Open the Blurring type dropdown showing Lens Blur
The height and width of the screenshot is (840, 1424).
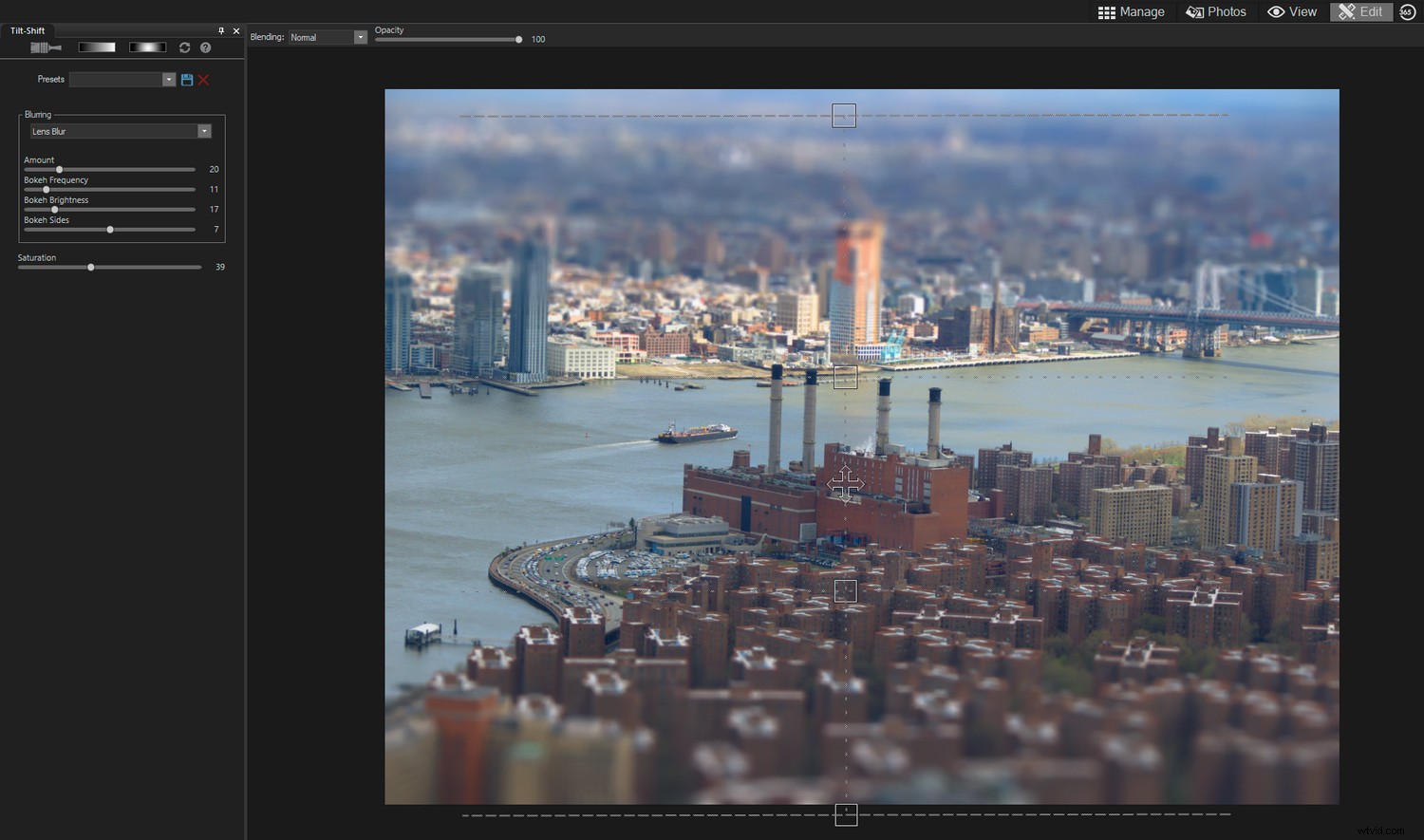pyautogui.click(x=204, y=131)
